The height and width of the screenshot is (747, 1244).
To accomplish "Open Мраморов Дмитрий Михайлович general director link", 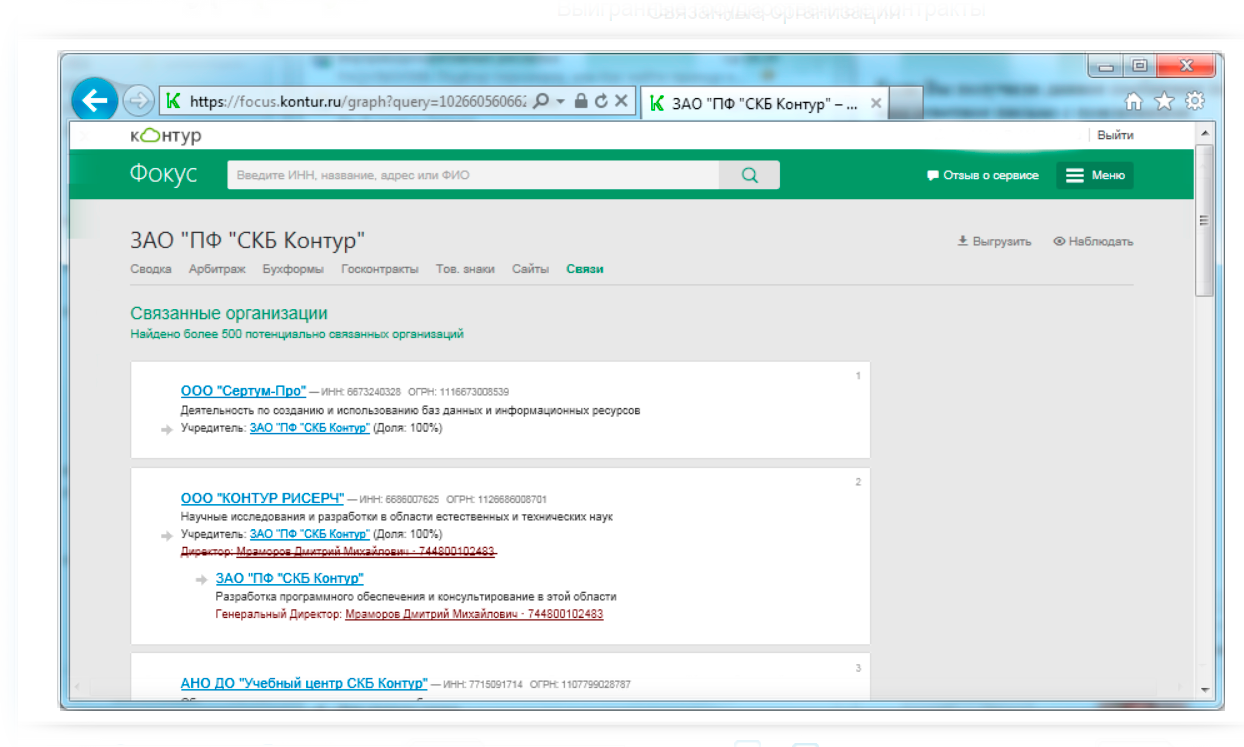I will pos(474,614).
